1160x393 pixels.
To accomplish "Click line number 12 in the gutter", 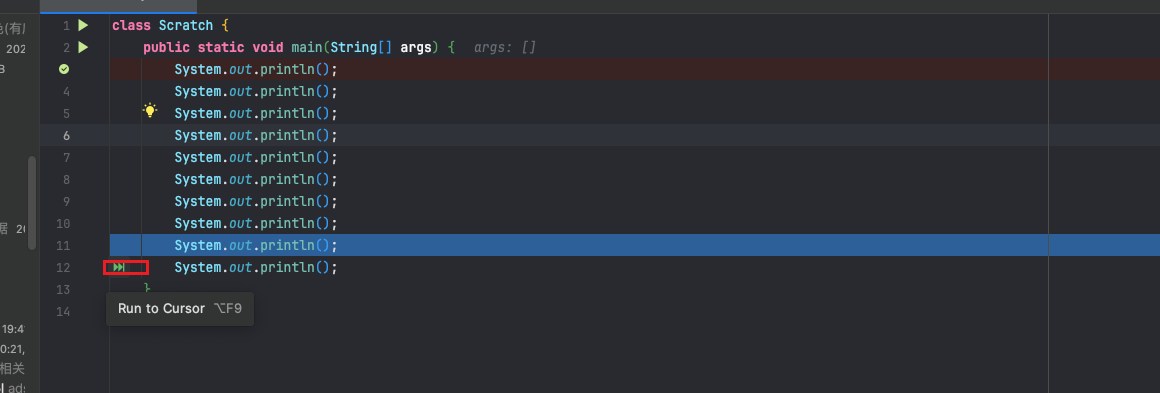I will coord(63,267).
